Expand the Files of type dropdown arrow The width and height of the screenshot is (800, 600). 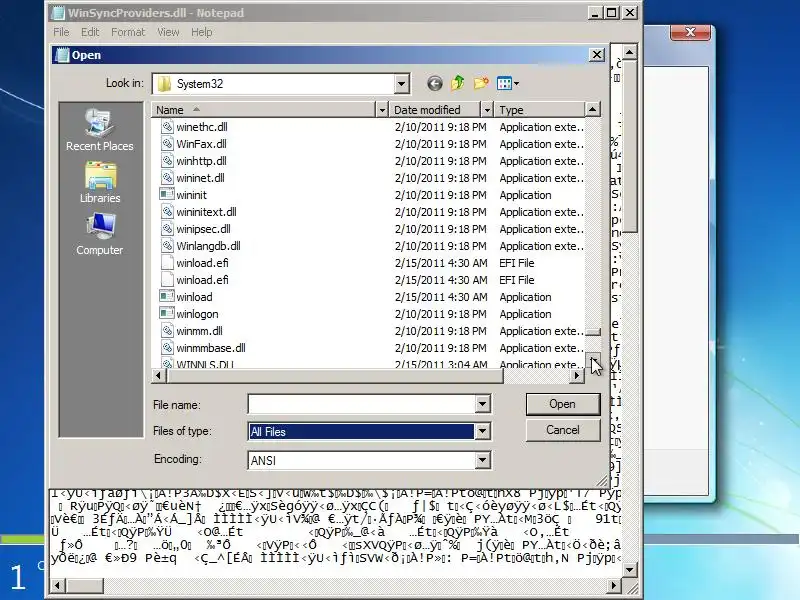[x=482, y=431]
